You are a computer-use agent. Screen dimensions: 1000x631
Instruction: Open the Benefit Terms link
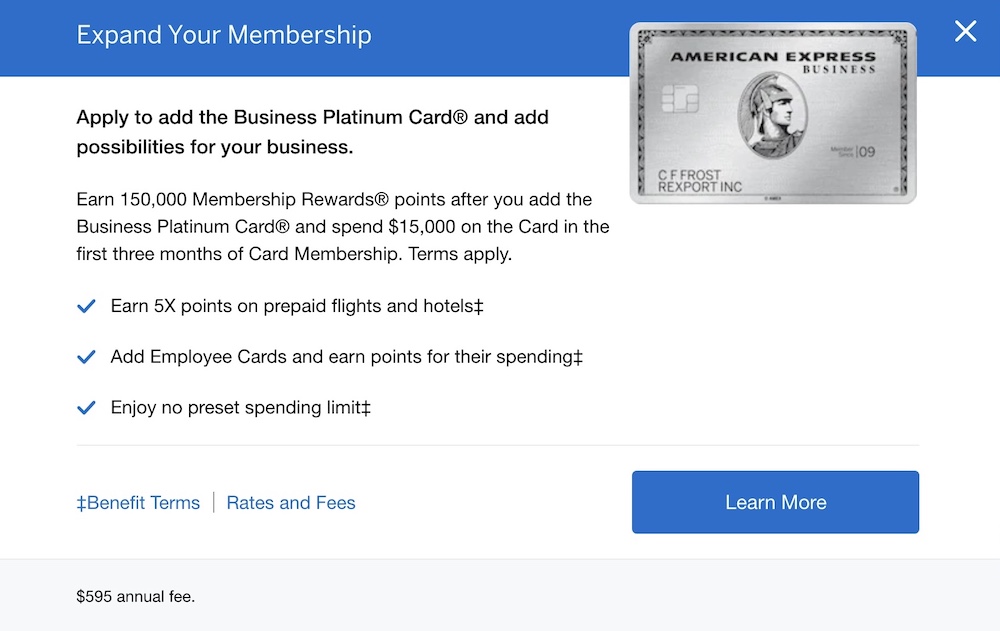[138, 503]
